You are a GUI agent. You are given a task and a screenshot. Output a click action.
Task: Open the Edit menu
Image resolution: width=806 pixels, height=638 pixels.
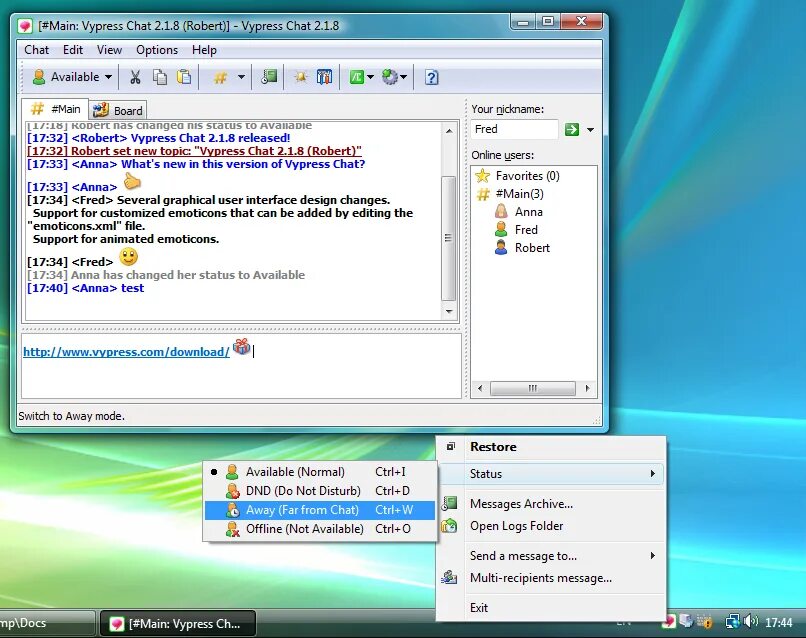[73, 50]
